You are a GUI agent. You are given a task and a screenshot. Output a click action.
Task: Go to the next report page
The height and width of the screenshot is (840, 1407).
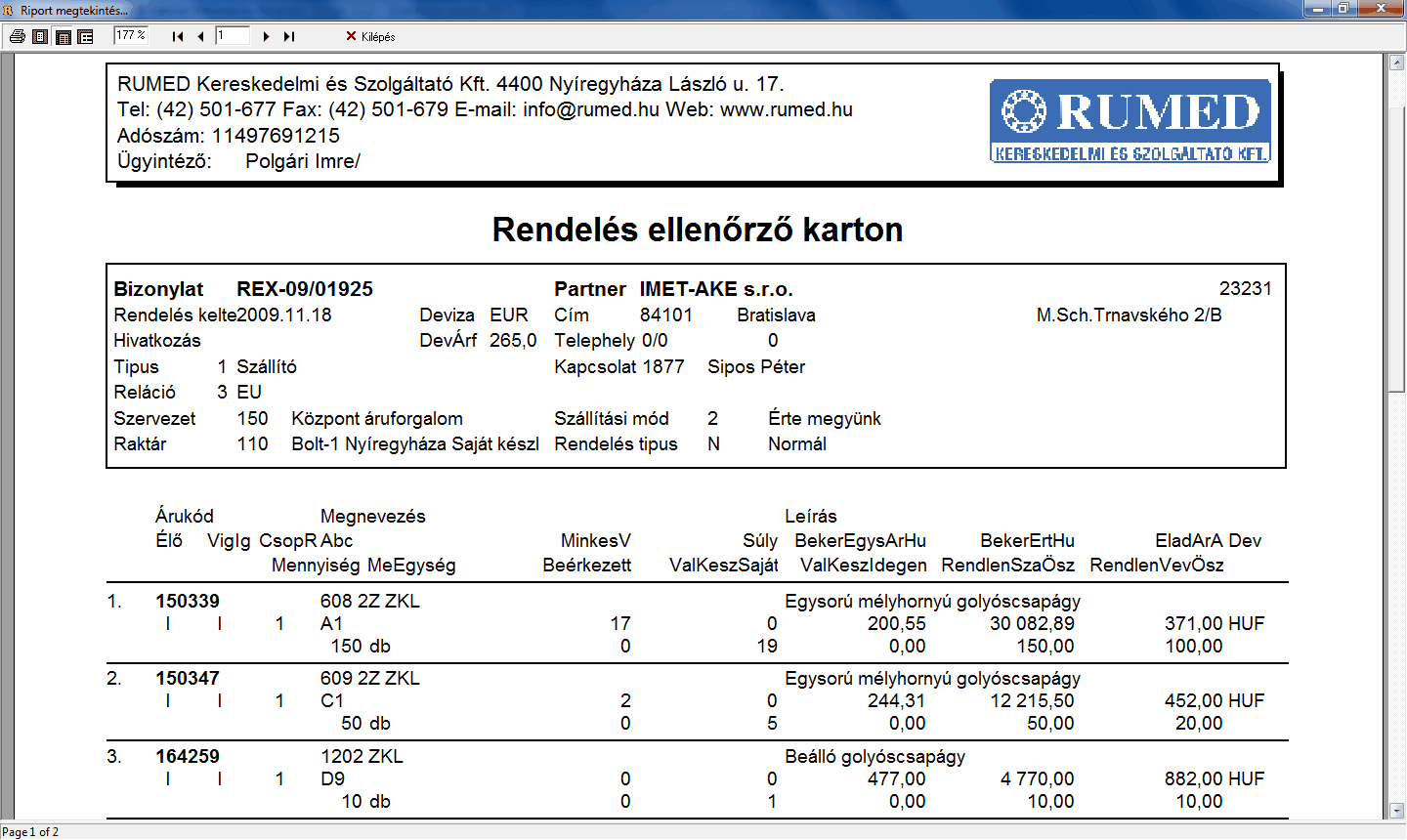tap(266, 36)
